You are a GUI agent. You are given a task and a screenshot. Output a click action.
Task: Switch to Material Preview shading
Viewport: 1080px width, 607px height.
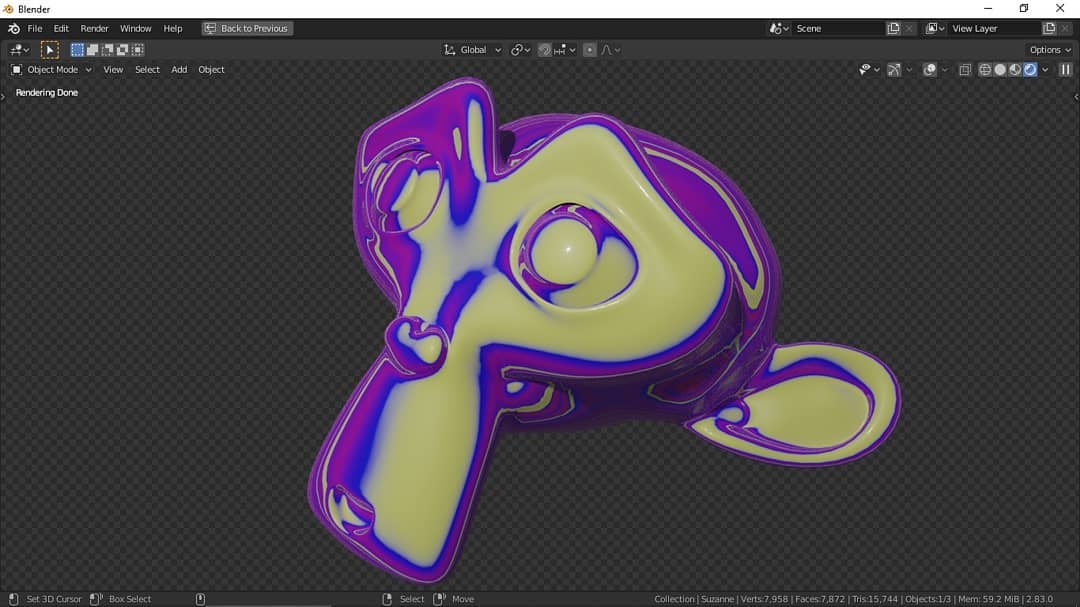1015,70
